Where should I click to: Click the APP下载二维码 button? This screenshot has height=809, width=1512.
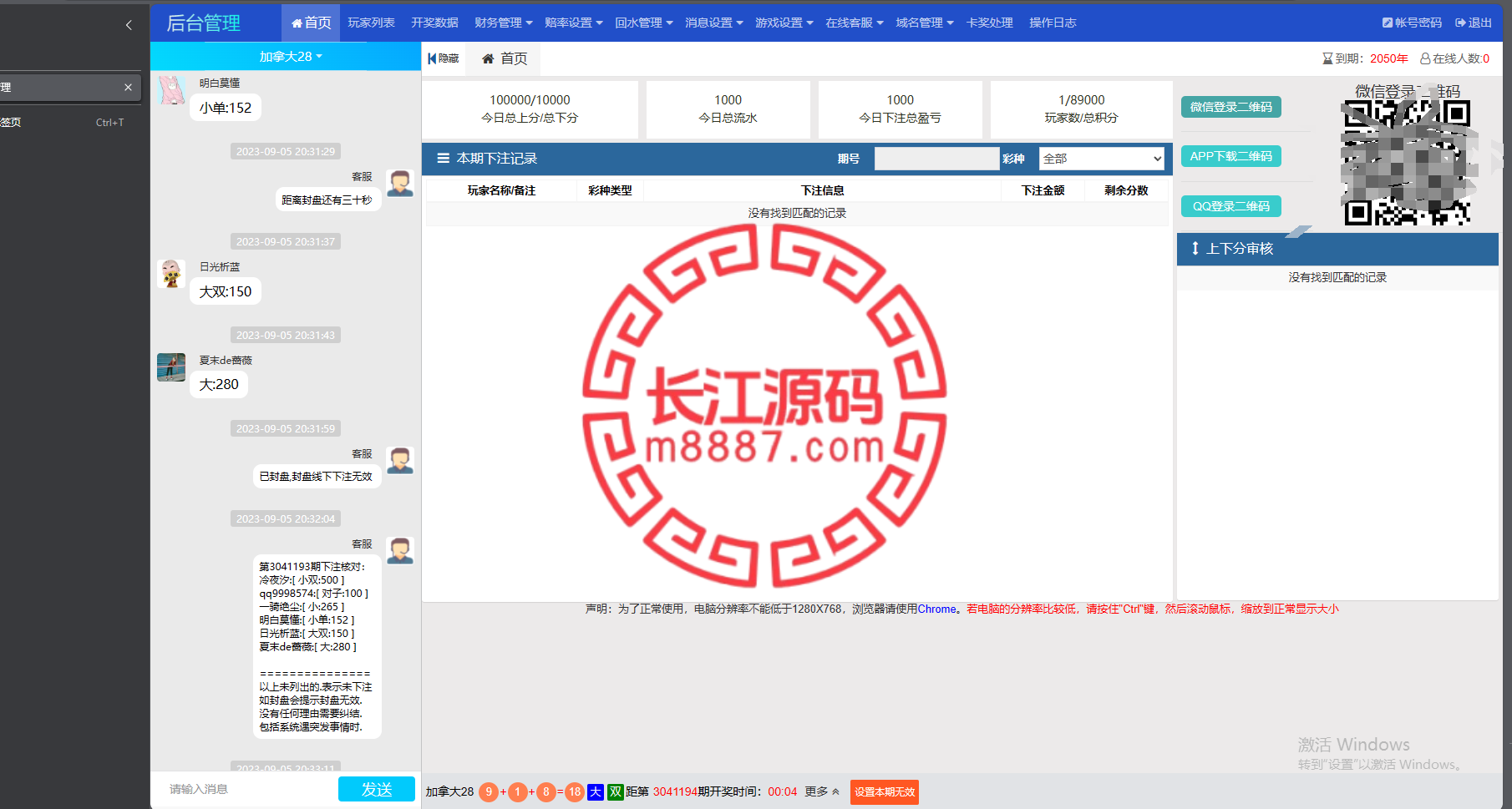[x=1231, y=156]
